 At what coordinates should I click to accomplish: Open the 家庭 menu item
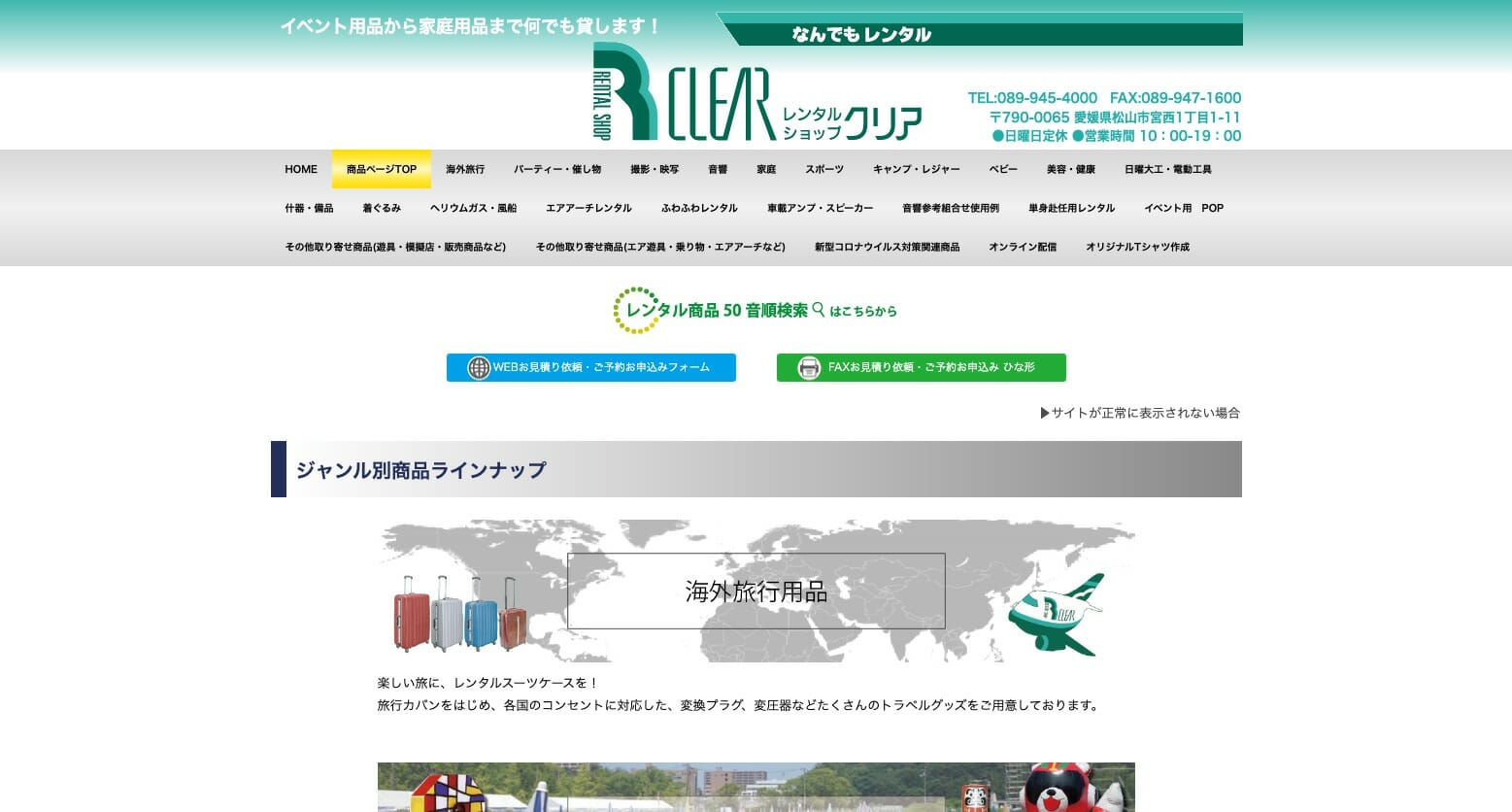[x=766, y=169]
